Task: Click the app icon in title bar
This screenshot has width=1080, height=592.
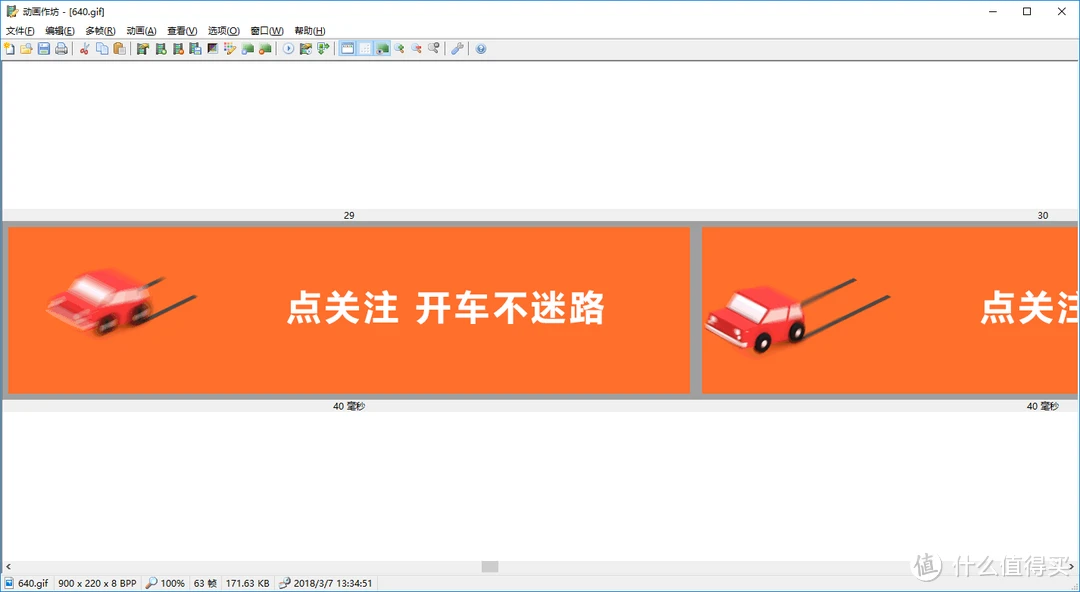Action: click(x=12, y=12)
